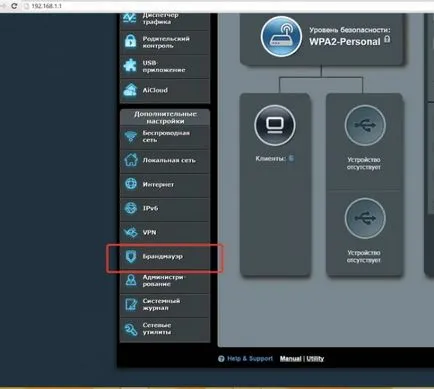Open the USB application puzzle icon
Screen dimensions: 434x389
pyautogui.click(x=130, y=66)
